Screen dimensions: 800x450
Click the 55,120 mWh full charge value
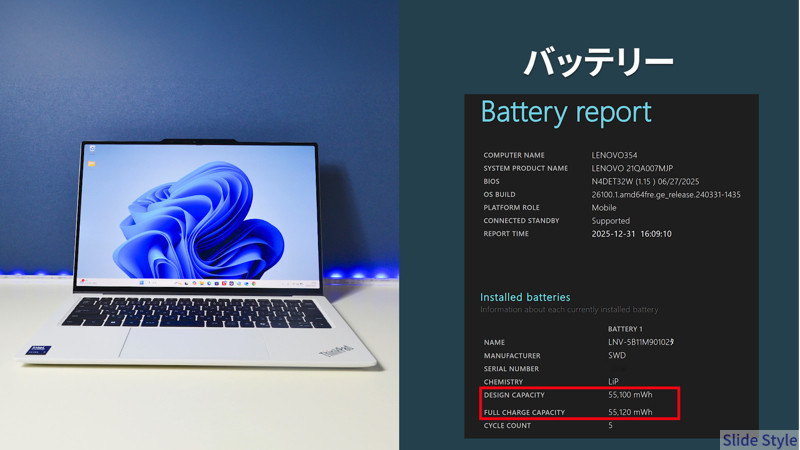coord(630,412)
